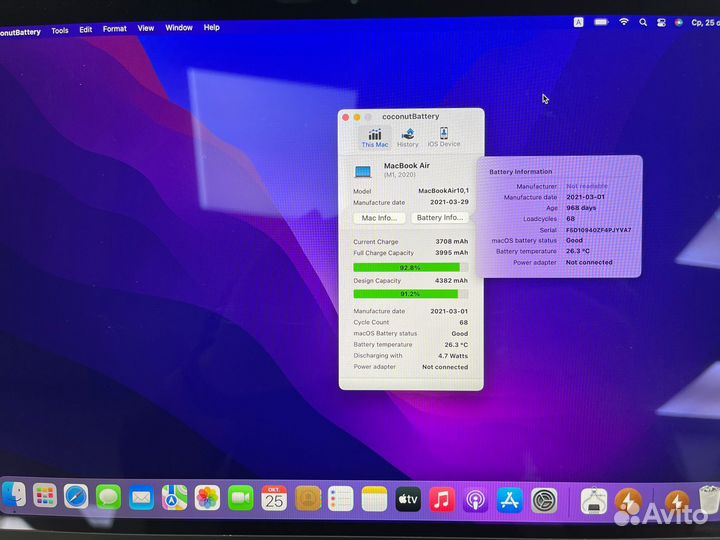Click the battery serial F5D10940ZF4PJYVA7
Screen dimensions: 720x540
pos(598,230)
